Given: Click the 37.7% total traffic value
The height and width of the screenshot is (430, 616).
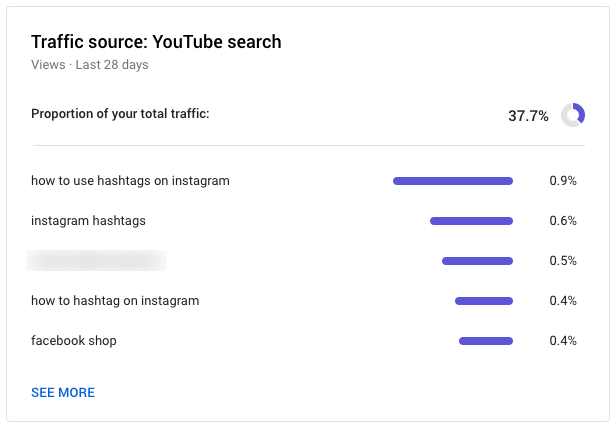Looking at the screenshot, I should [x=528, y=116].
